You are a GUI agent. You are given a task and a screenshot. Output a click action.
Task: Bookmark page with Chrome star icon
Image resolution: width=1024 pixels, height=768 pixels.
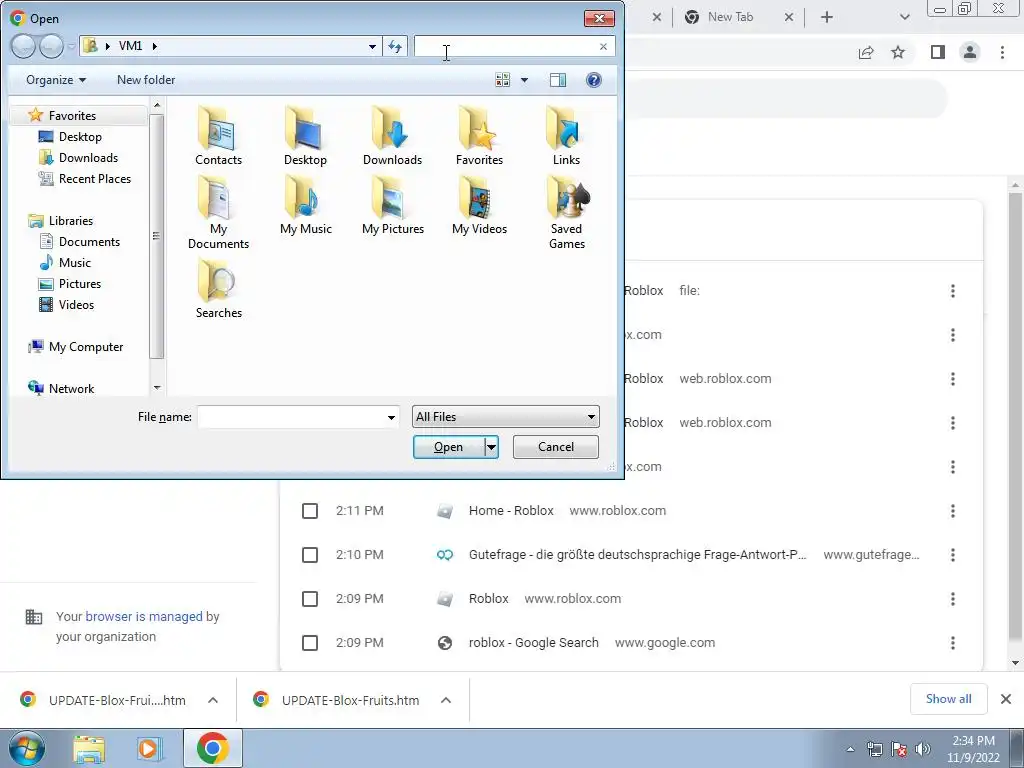[898, 52]
